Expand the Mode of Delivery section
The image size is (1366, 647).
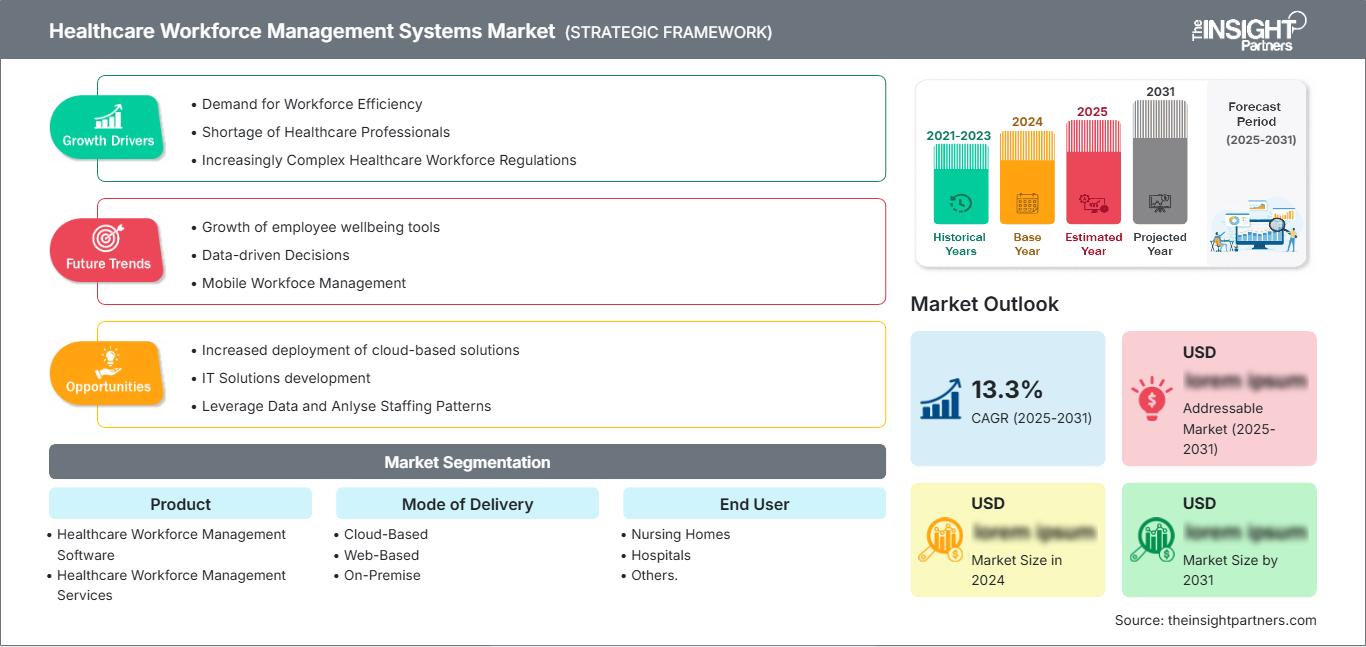click(x=466, y=504)
